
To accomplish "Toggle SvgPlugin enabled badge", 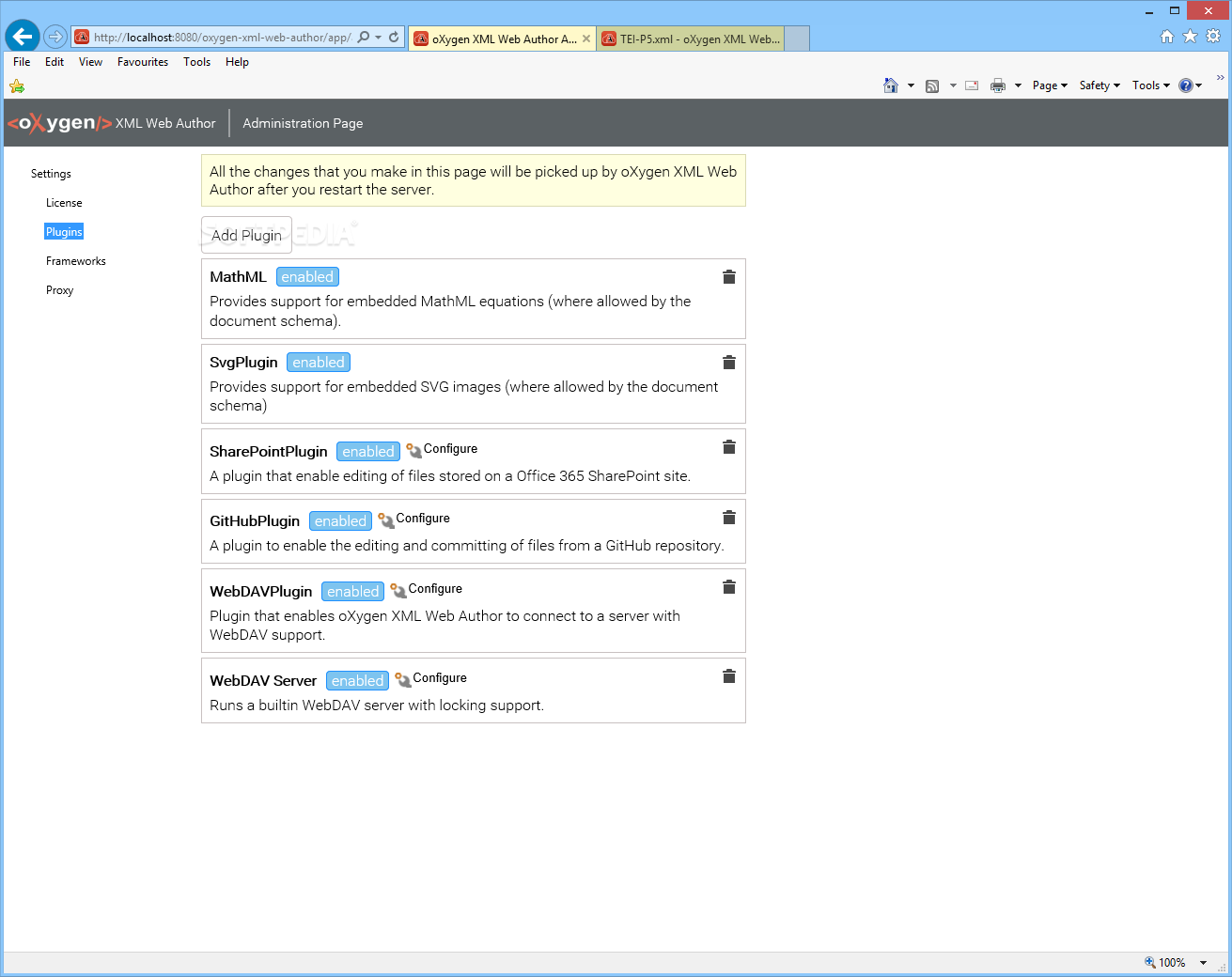I will click(x=319, y=363).
